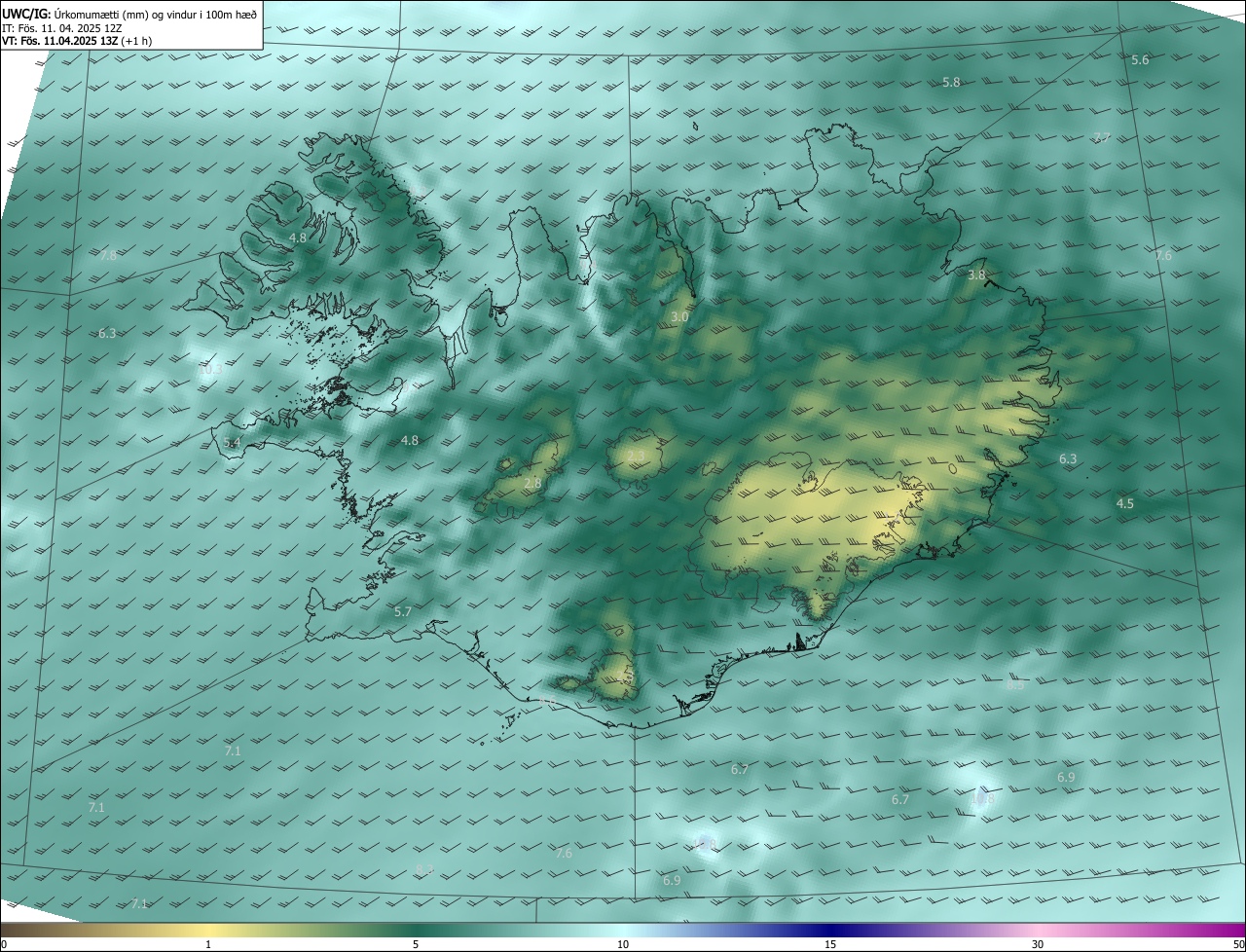1246x952 pixels.
Task: Click the value label 2.3 on the map
Action: click(x=636, y=456)
